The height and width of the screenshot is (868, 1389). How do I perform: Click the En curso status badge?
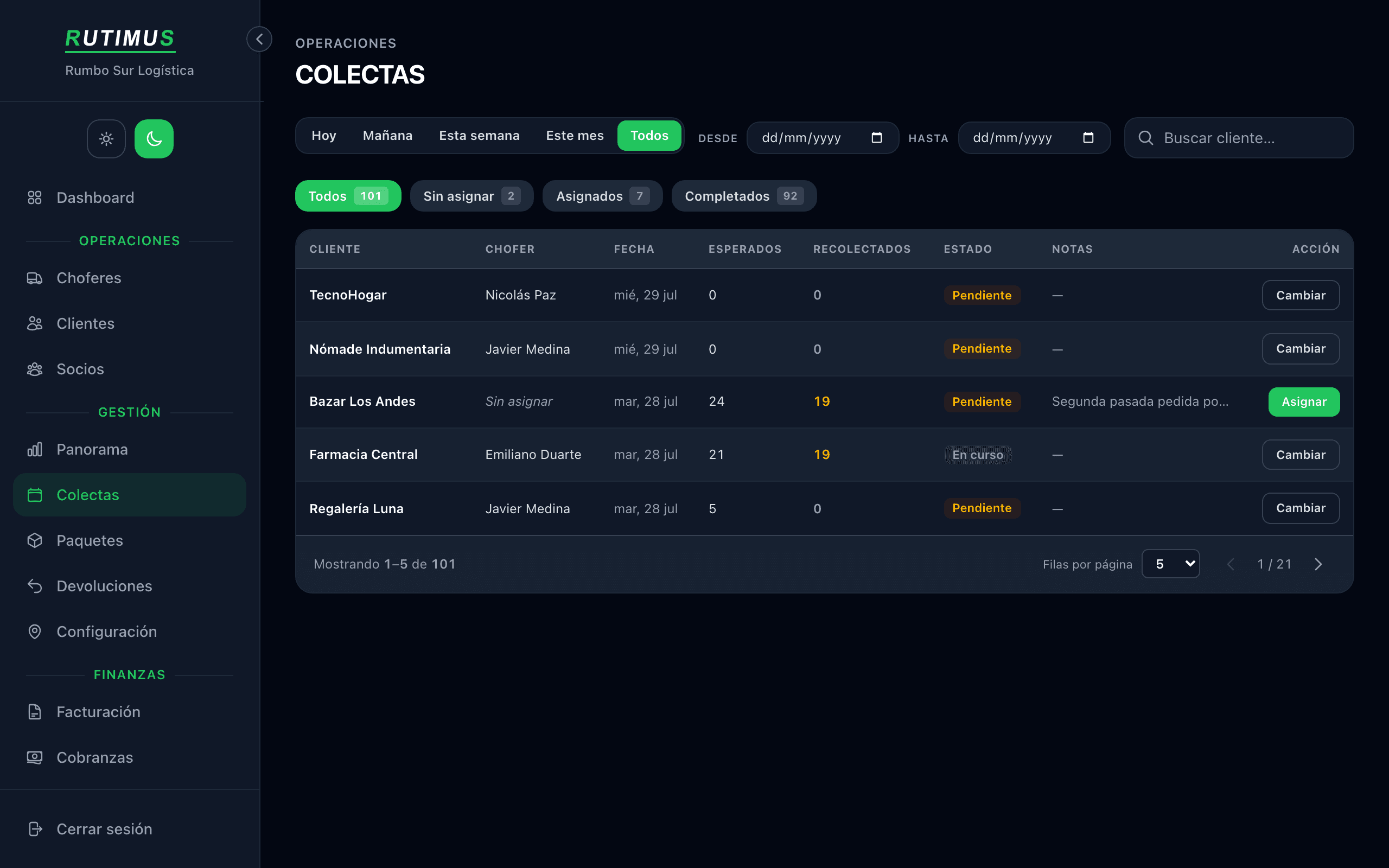[978, 455]
